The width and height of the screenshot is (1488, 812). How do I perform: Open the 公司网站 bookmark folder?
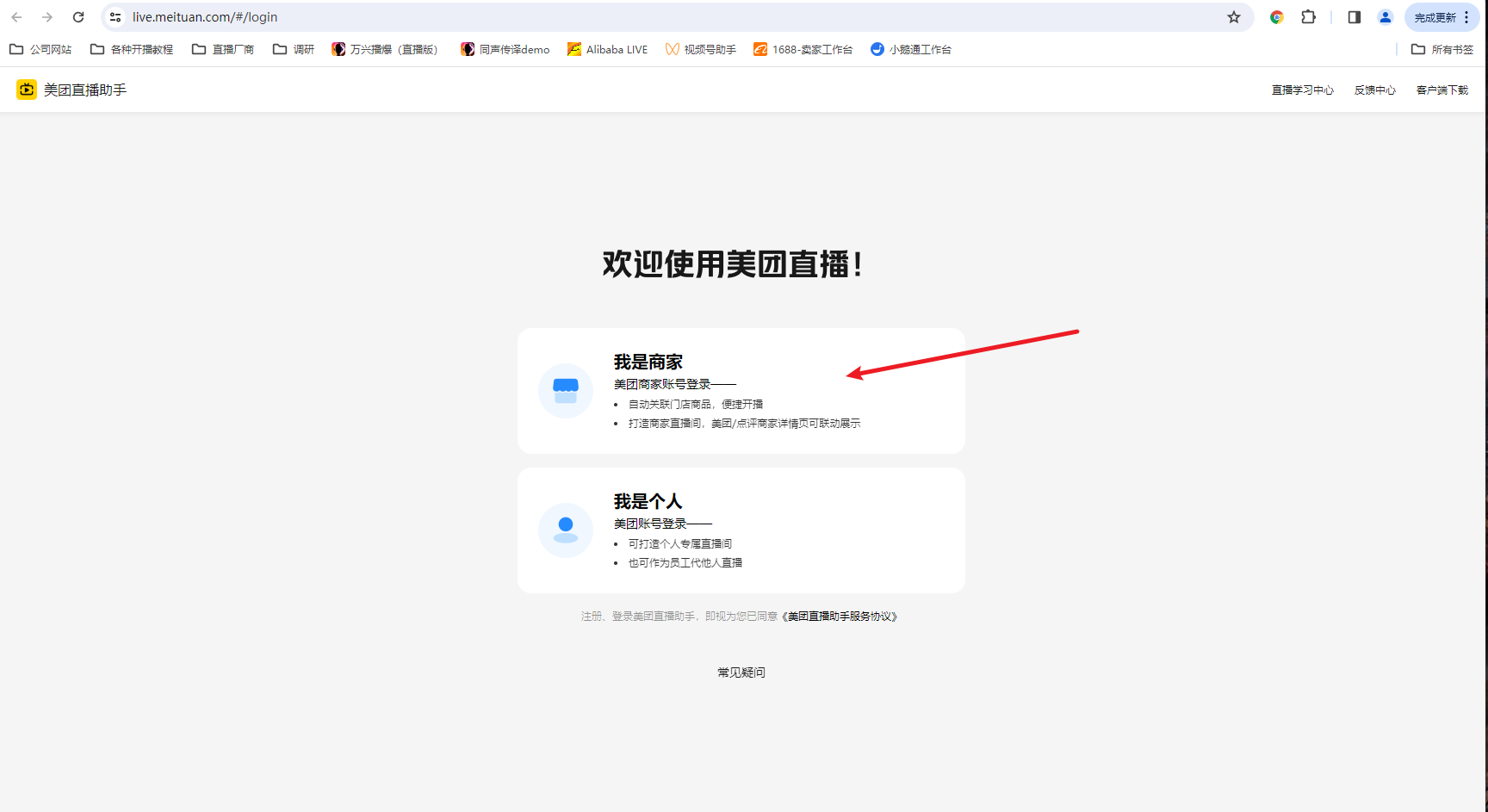(40, 50)
